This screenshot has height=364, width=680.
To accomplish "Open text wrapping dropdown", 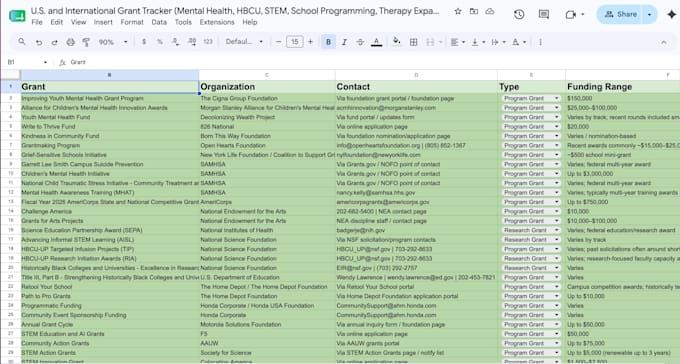I will coord(498,42).
